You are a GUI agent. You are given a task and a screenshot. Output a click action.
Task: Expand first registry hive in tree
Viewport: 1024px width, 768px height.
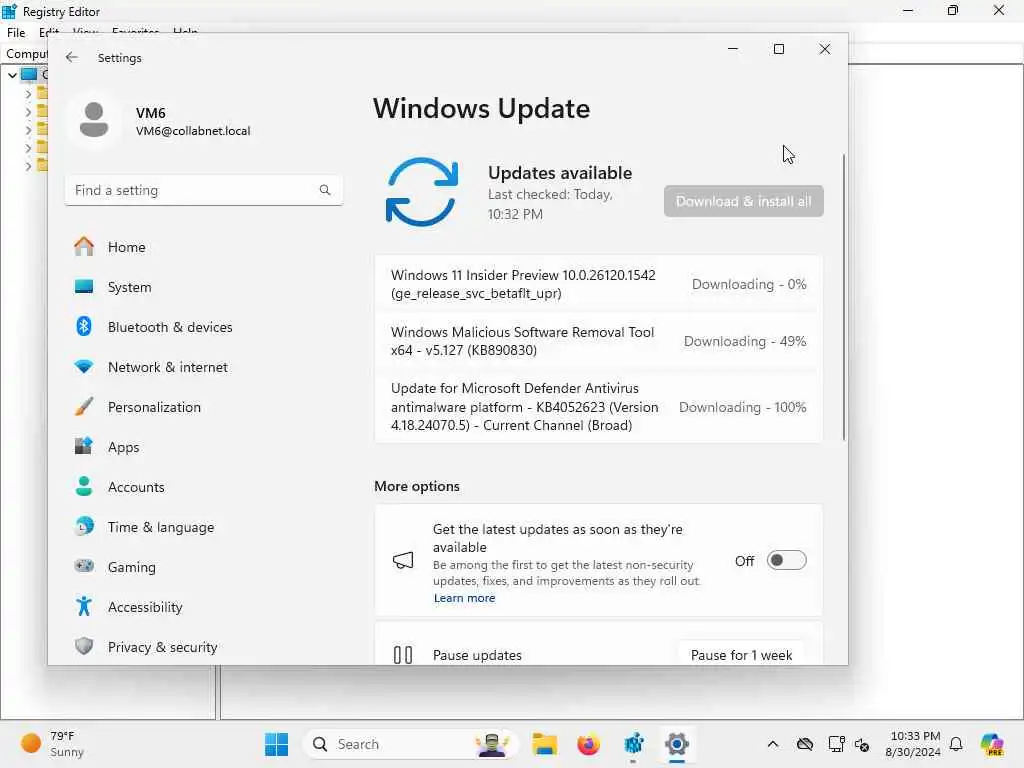[x=28, y=94]
